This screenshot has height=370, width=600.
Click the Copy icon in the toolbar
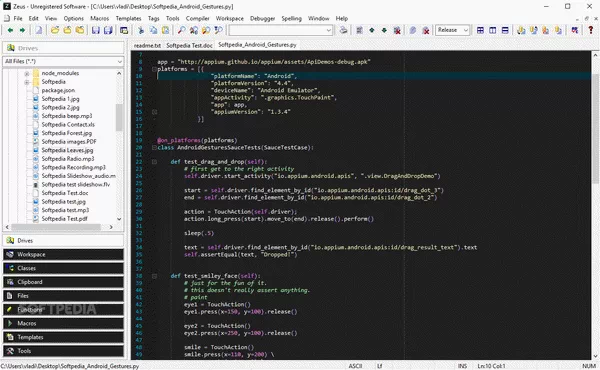tap(153, 30)
